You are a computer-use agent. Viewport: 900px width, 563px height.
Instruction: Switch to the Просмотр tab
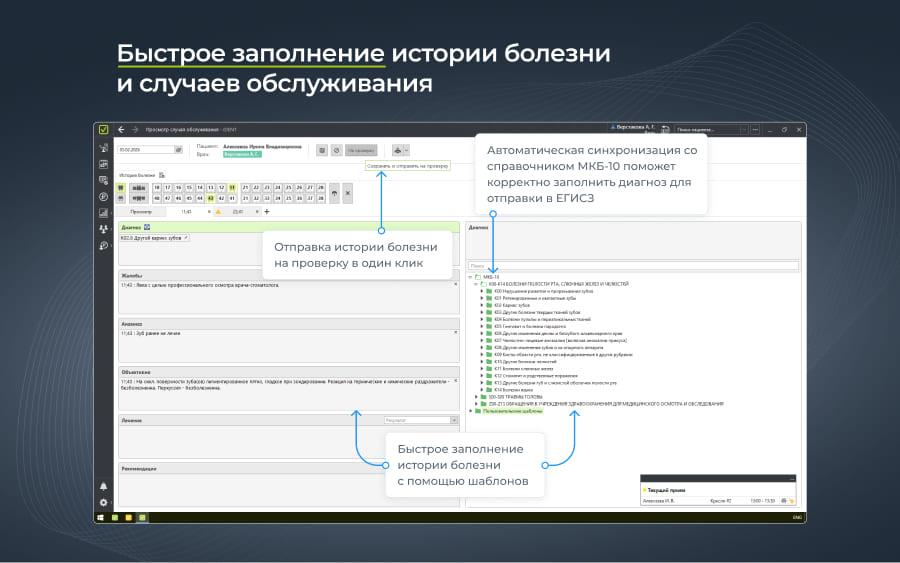141,212
